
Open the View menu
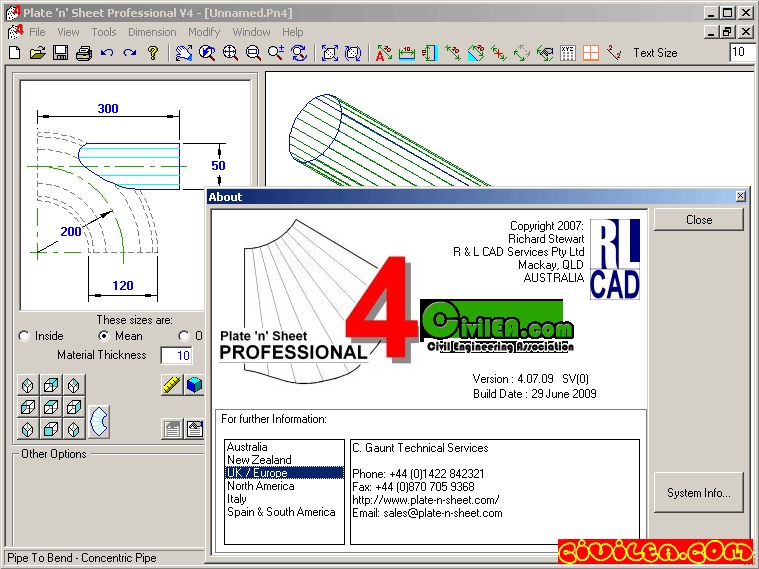coord(68,32)
